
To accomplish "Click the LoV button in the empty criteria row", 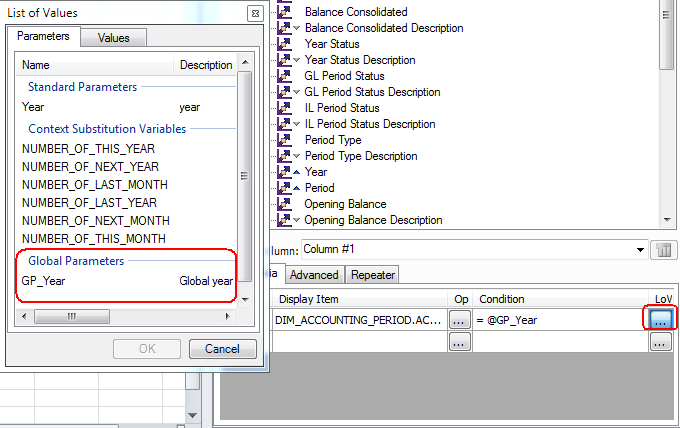I will point(660,342).
